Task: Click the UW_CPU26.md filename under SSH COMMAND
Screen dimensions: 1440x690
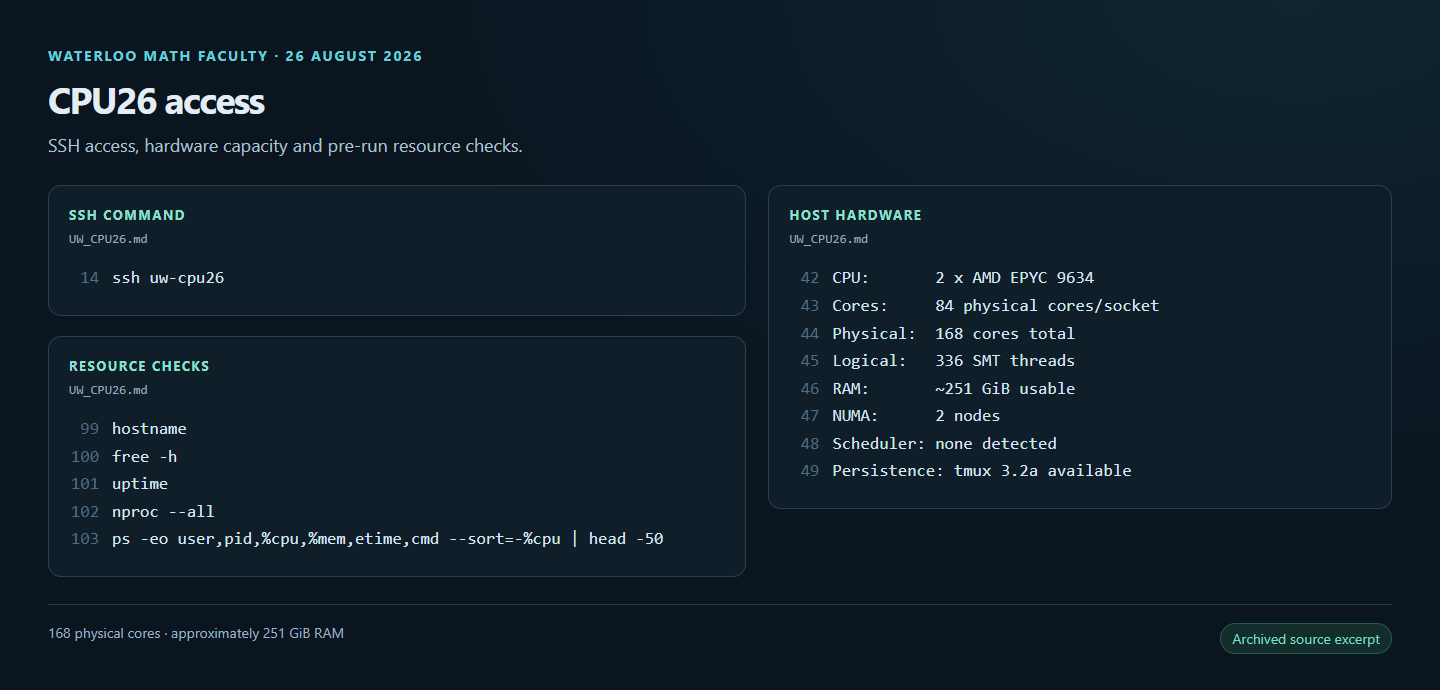Action: pyautogui.click(x=108, y=239)
